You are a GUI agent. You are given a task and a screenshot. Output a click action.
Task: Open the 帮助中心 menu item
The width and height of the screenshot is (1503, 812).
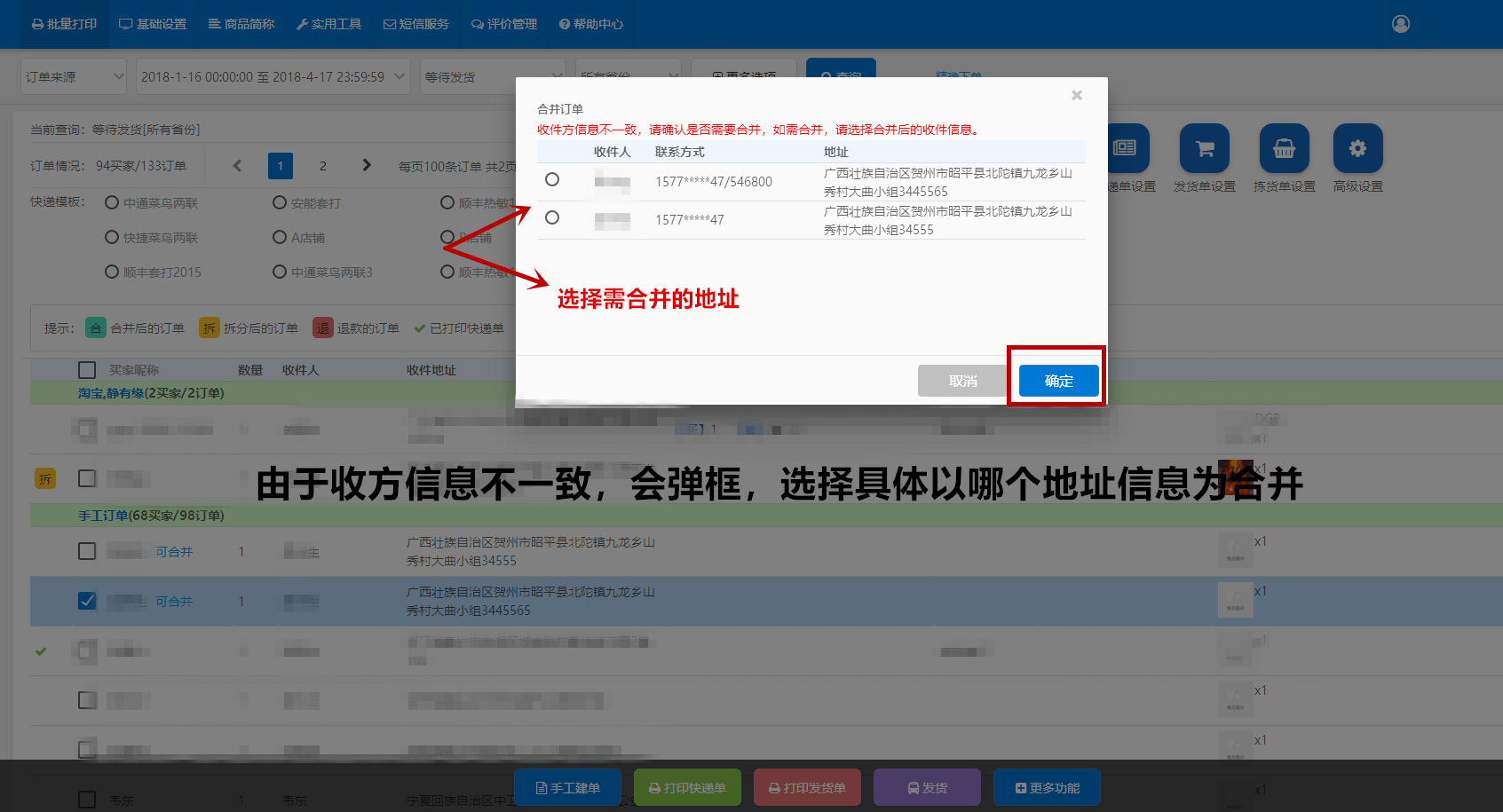(591, 24)
